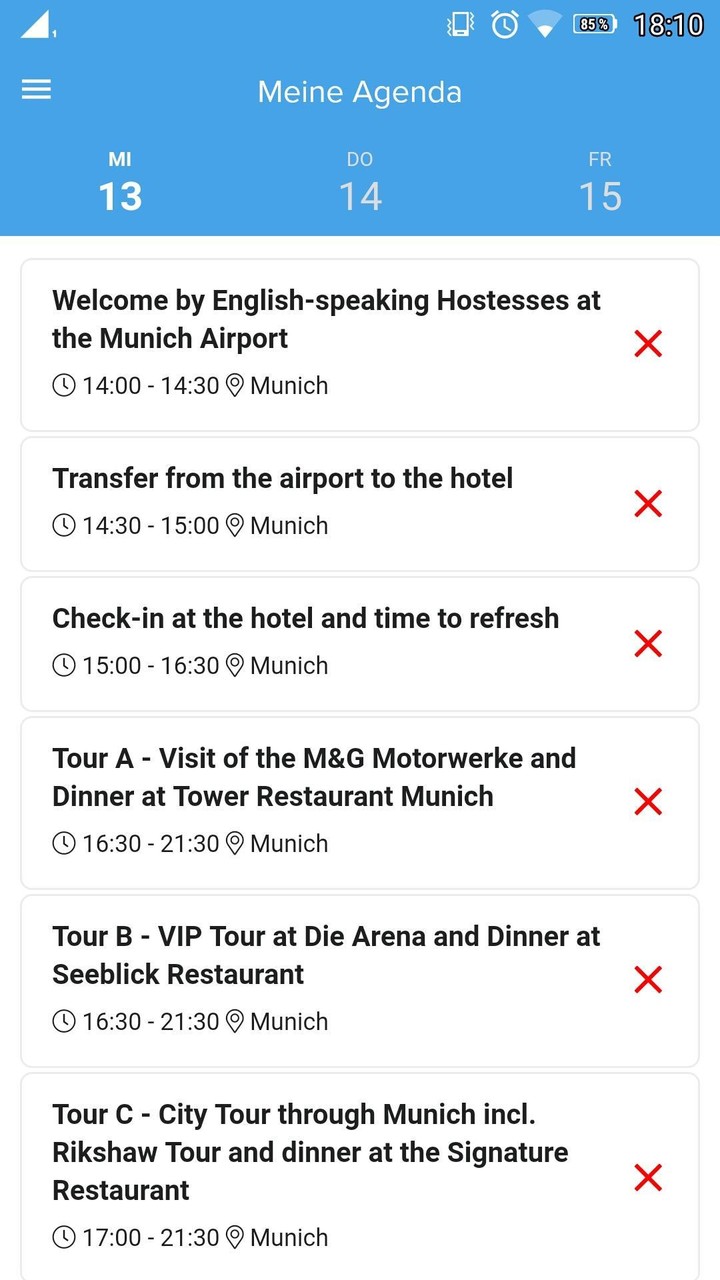Open the hamburger navigation menu
Image resolution: width=720 pixels, height=1280 pixels.
pyautogui.click(x=36, y=90)
